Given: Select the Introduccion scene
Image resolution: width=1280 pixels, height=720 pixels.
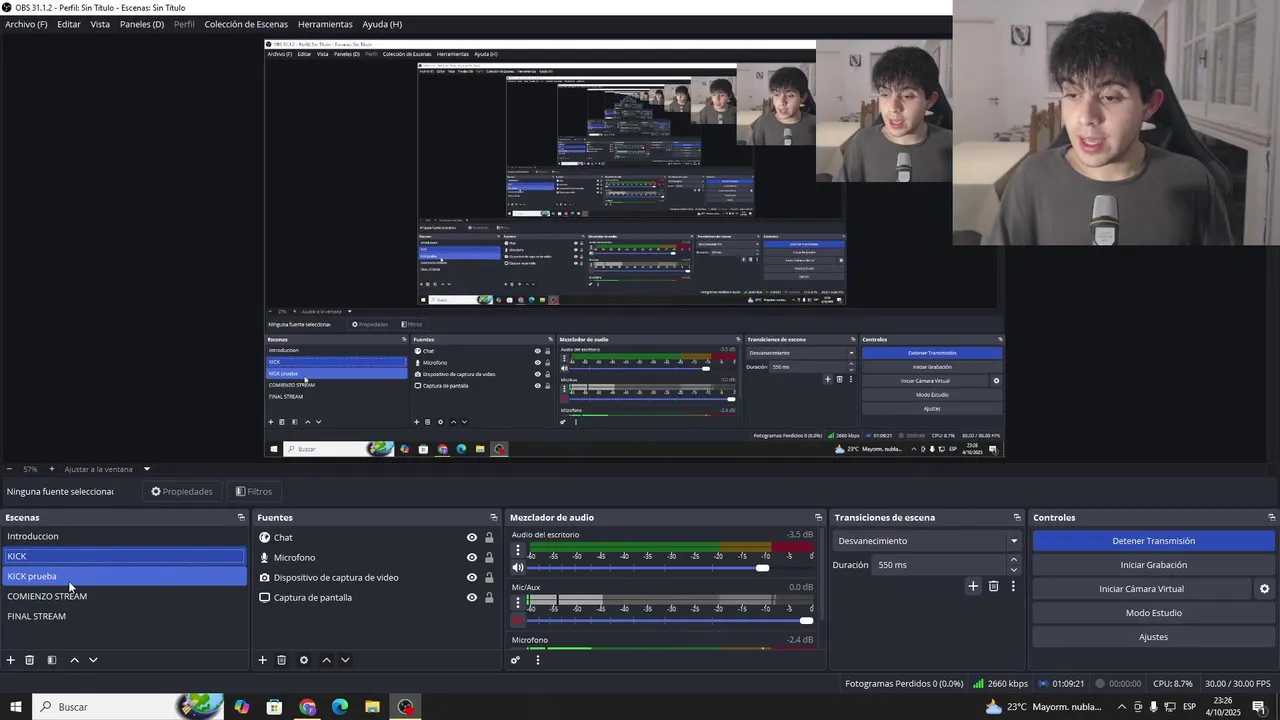Looking at the screenshot, I should click(x=125, y=536).
